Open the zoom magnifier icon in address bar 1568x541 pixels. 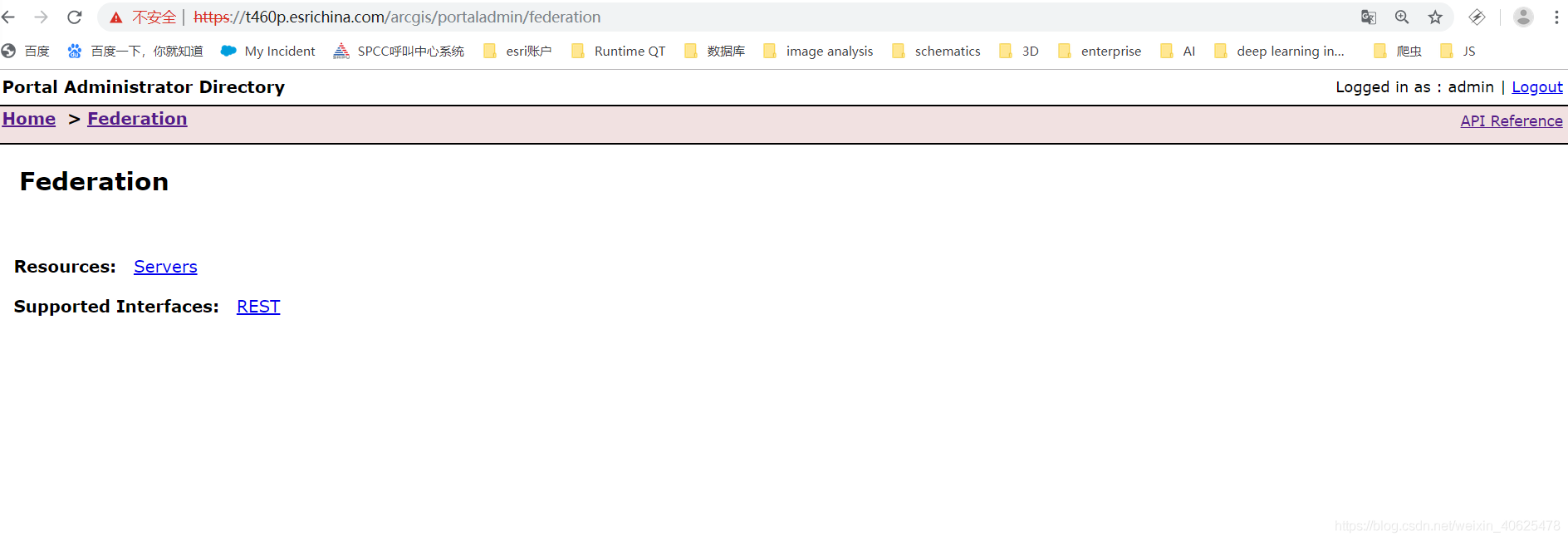[x=1402, y=17]
